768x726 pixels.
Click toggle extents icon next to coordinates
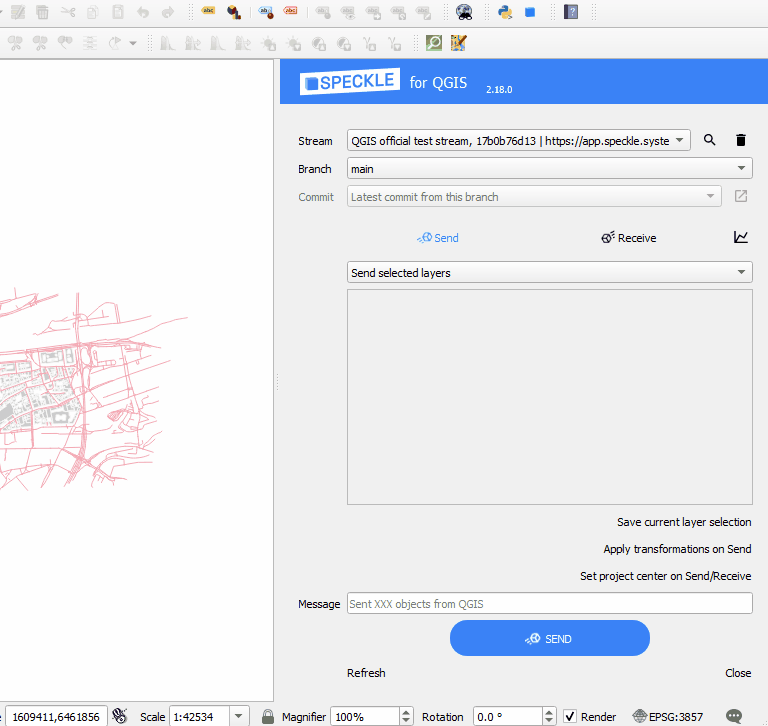[120, 716]
